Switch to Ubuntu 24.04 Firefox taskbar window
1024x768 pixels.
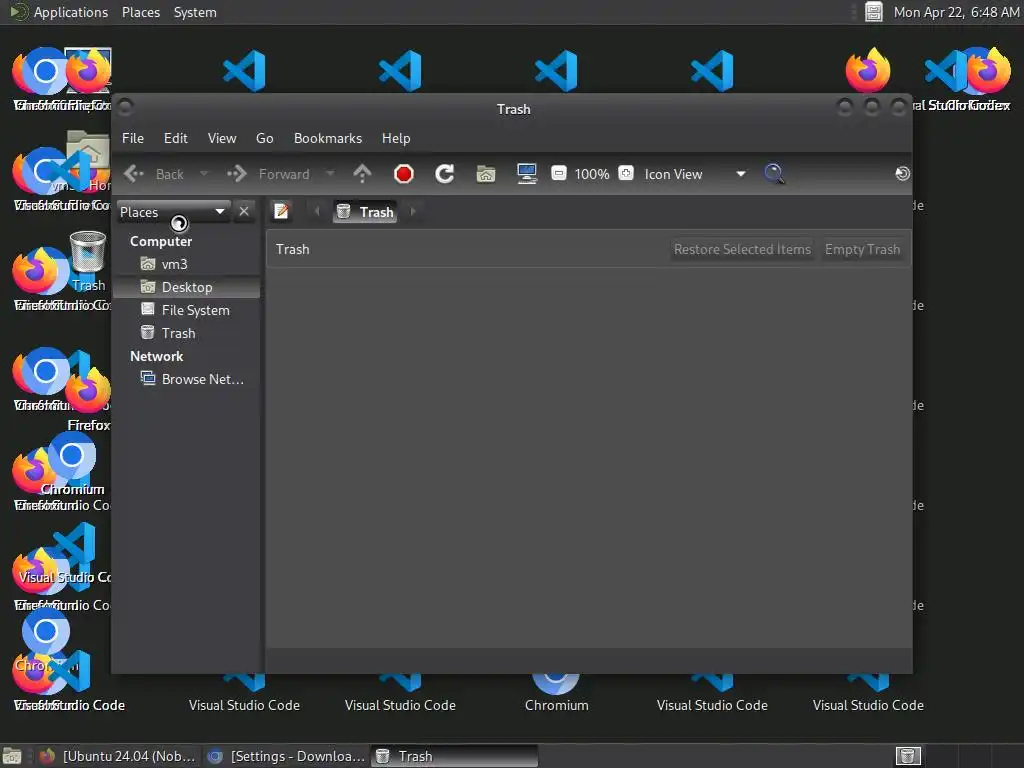118,756
